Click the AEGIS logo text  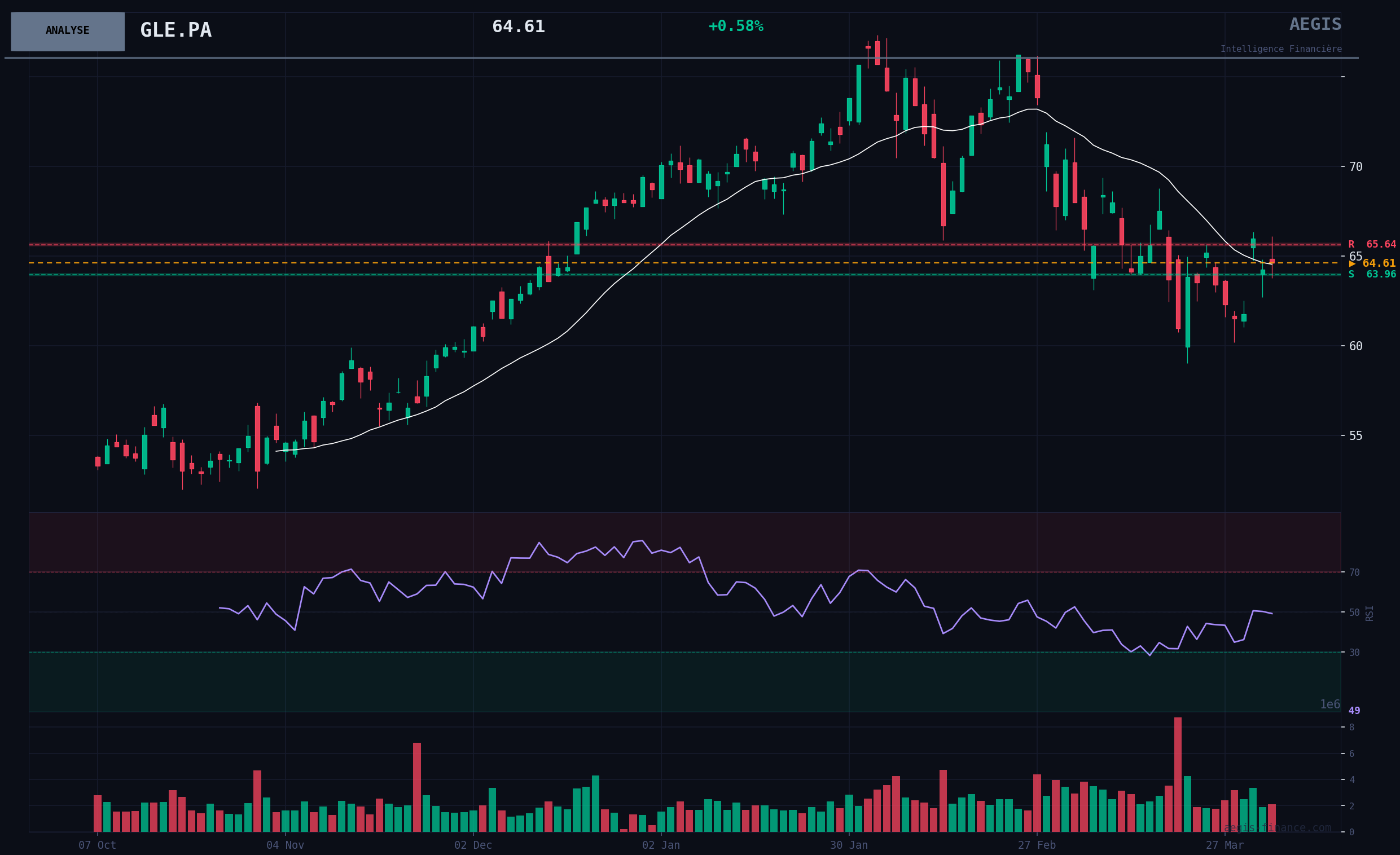pos(1315,24)
